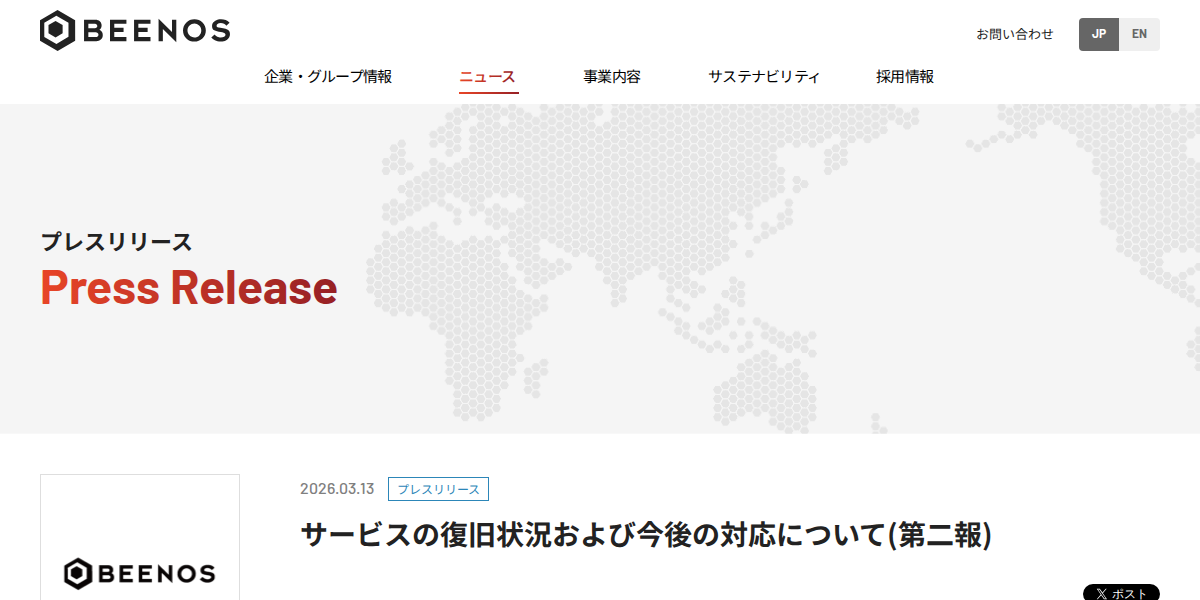Toggle the active ニュース navigation state
Viewport: 1200px width, 600px height.
[487, 75]
